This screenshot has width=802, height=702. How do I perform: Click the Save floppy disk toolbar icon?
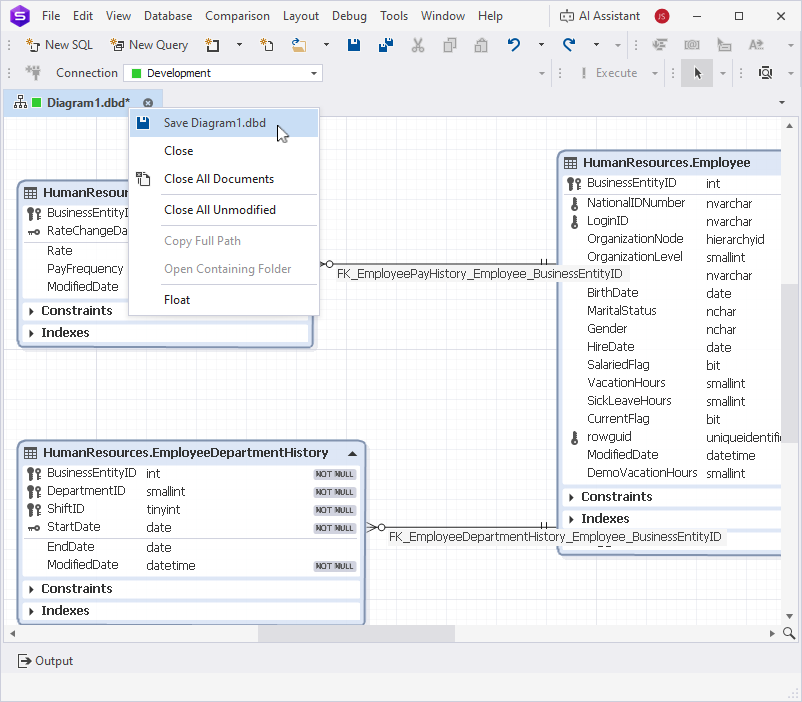(354, 45)
